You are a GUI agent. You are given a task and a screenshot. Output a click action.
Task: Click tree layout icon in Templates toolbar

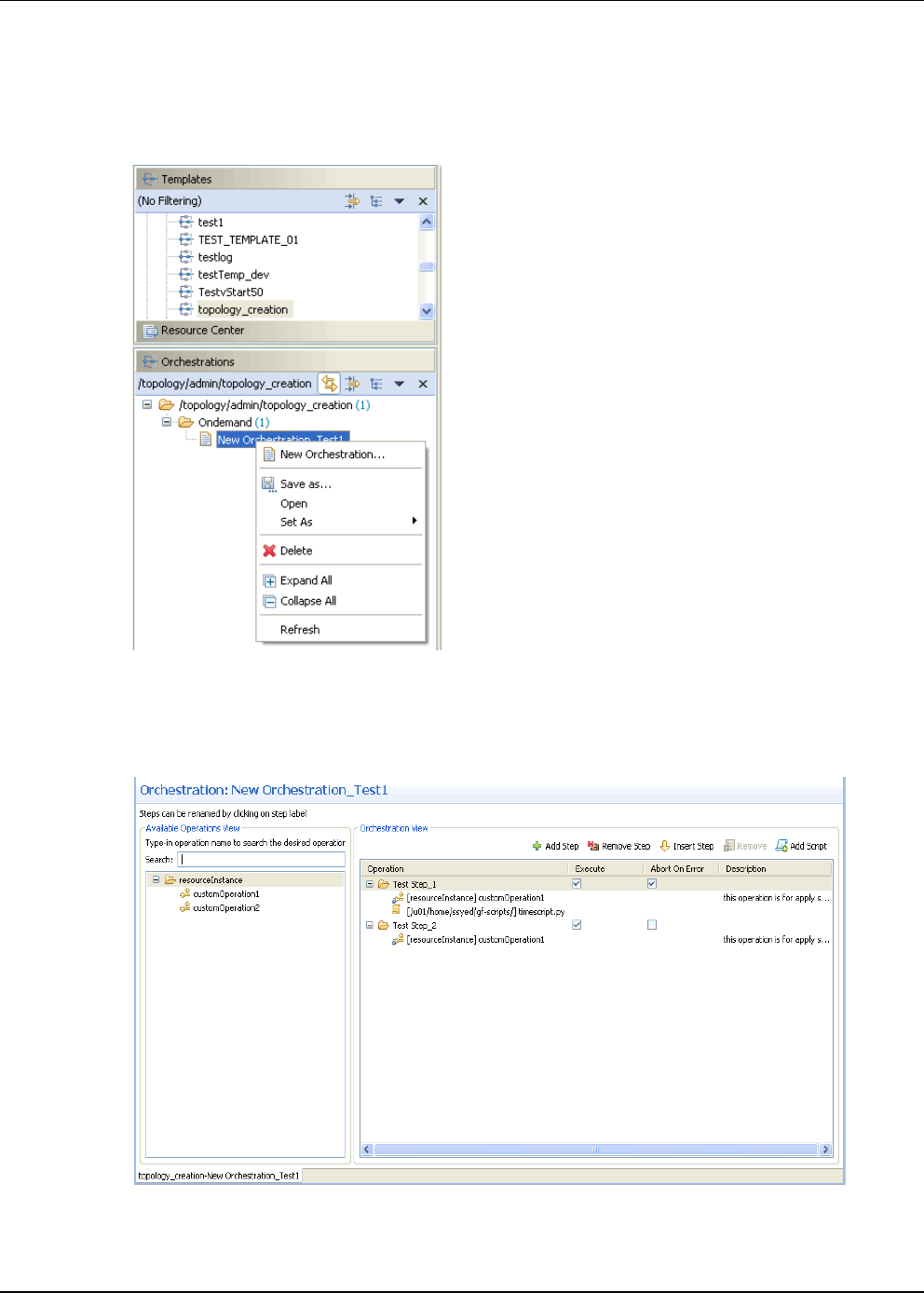click(376, 201)
